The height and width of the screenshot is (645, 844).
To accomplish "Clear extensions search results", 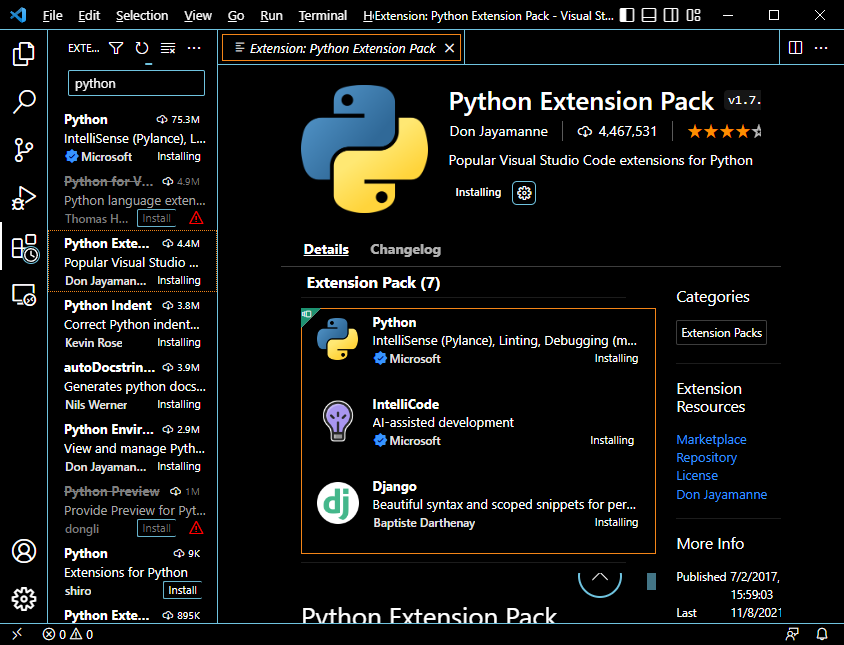I will coord(168,48).
